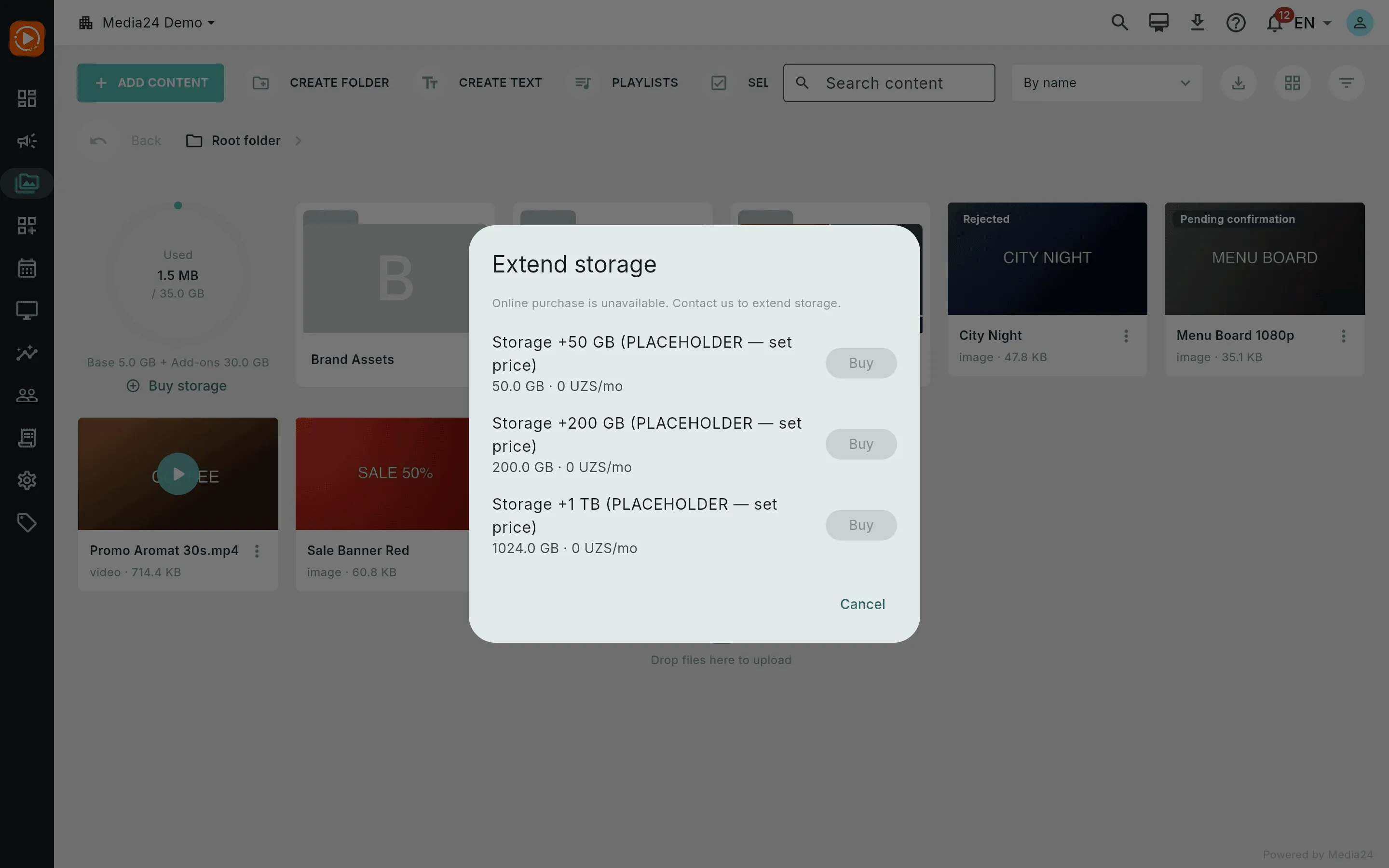Click the Sale Banner Red file name
This screenshot has height=868, width=1389.
click(x=358, y=551)
